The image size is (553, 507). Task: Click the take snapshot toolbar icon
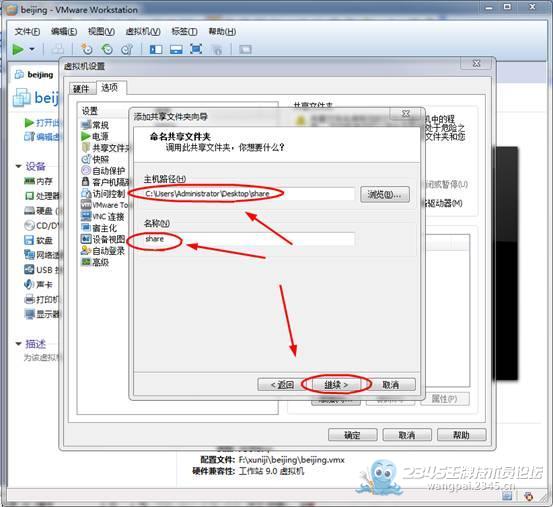click(x=87, y=49)
